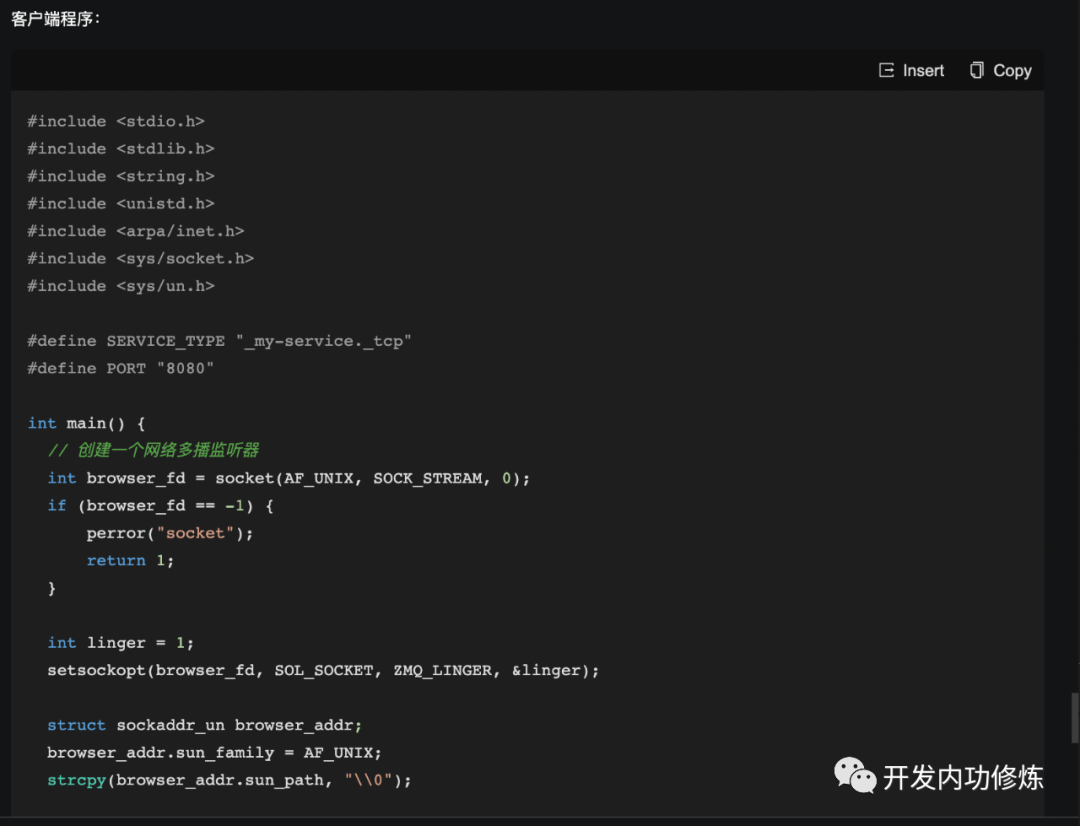
Task: Click the socket(AF_UNIX, SOCK_STREAM, 0) call
Action: tap(373, 478)
